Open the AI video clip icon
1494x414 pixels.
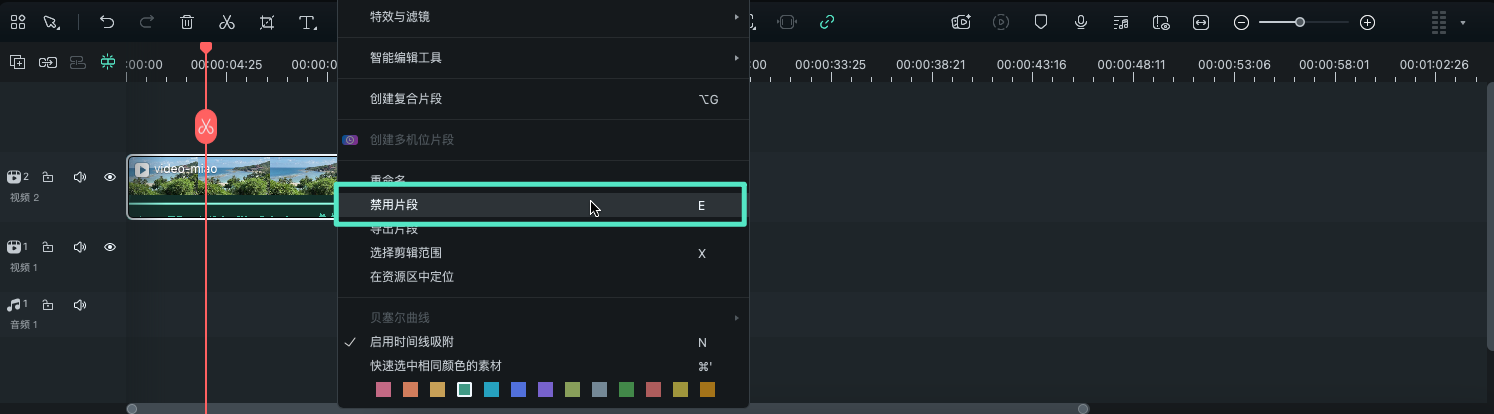click(961, 22)
